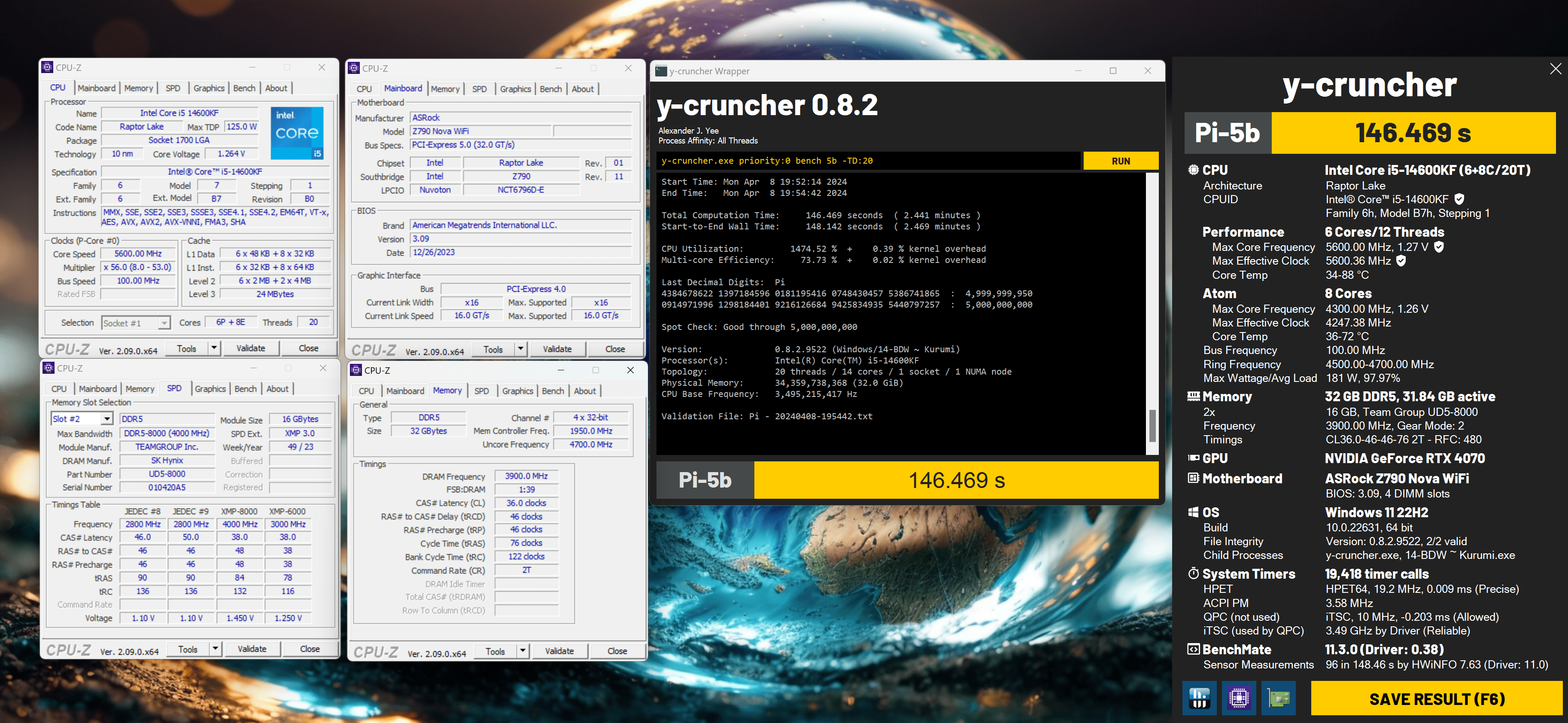
Task: Close the BenchMate y-cruncher result panel
Action: pos(1555,69)
